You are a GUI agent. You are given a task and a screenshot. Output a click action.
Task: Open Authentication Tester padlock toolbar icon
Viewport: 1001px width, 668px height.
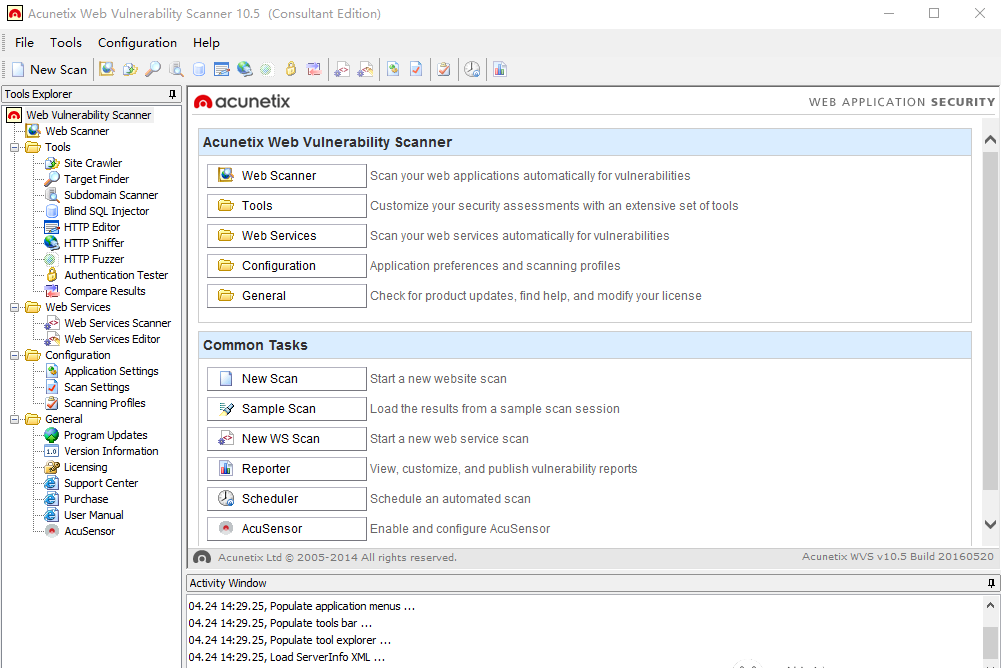[290, 69]
